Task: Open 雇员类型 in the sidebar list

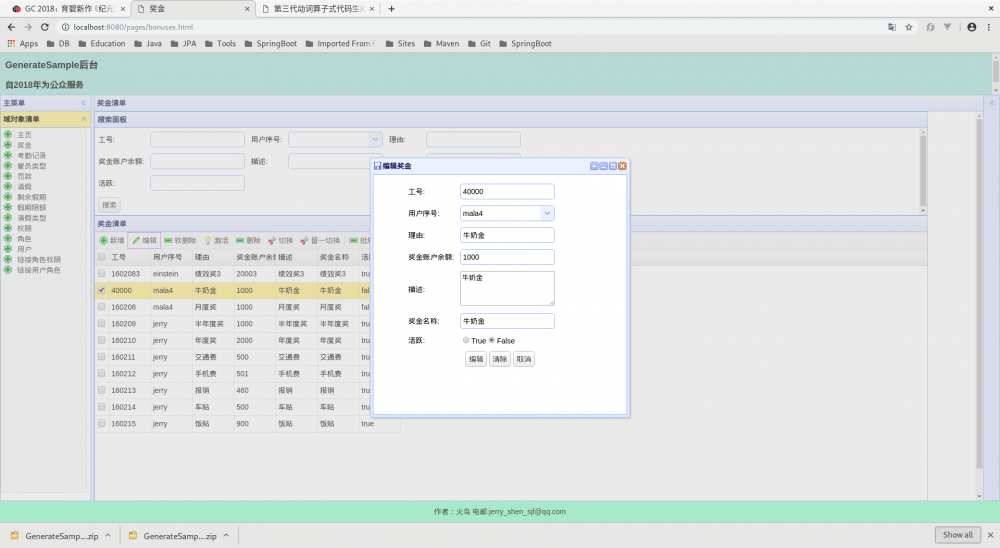Action: coord(31,166)
